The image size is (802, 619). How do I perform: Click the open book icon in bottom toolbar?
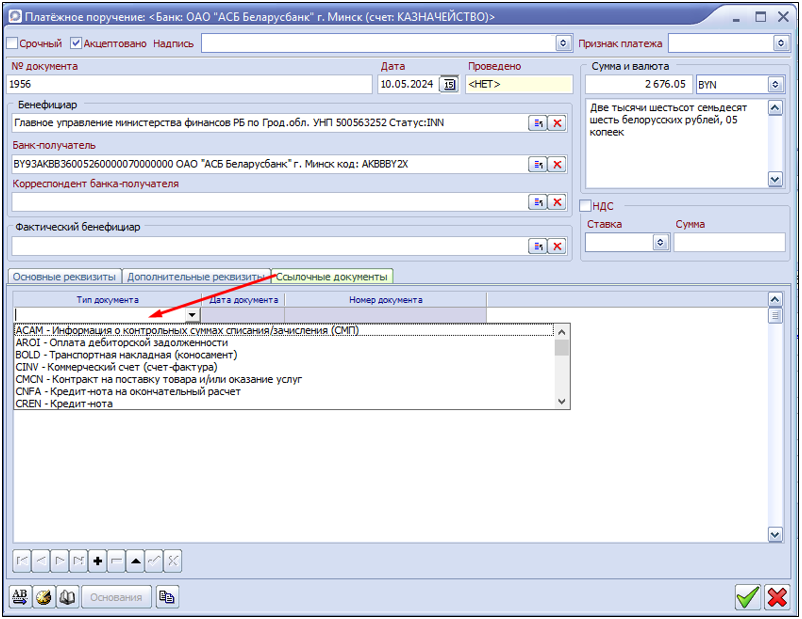pyautogui.click(x=67, y=598)
